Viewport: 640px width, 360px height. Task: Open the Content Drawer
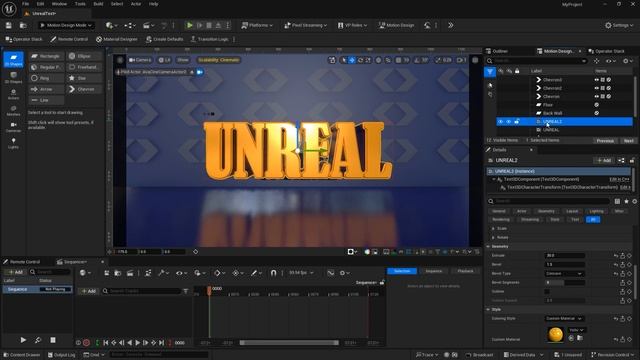point(22,355)
